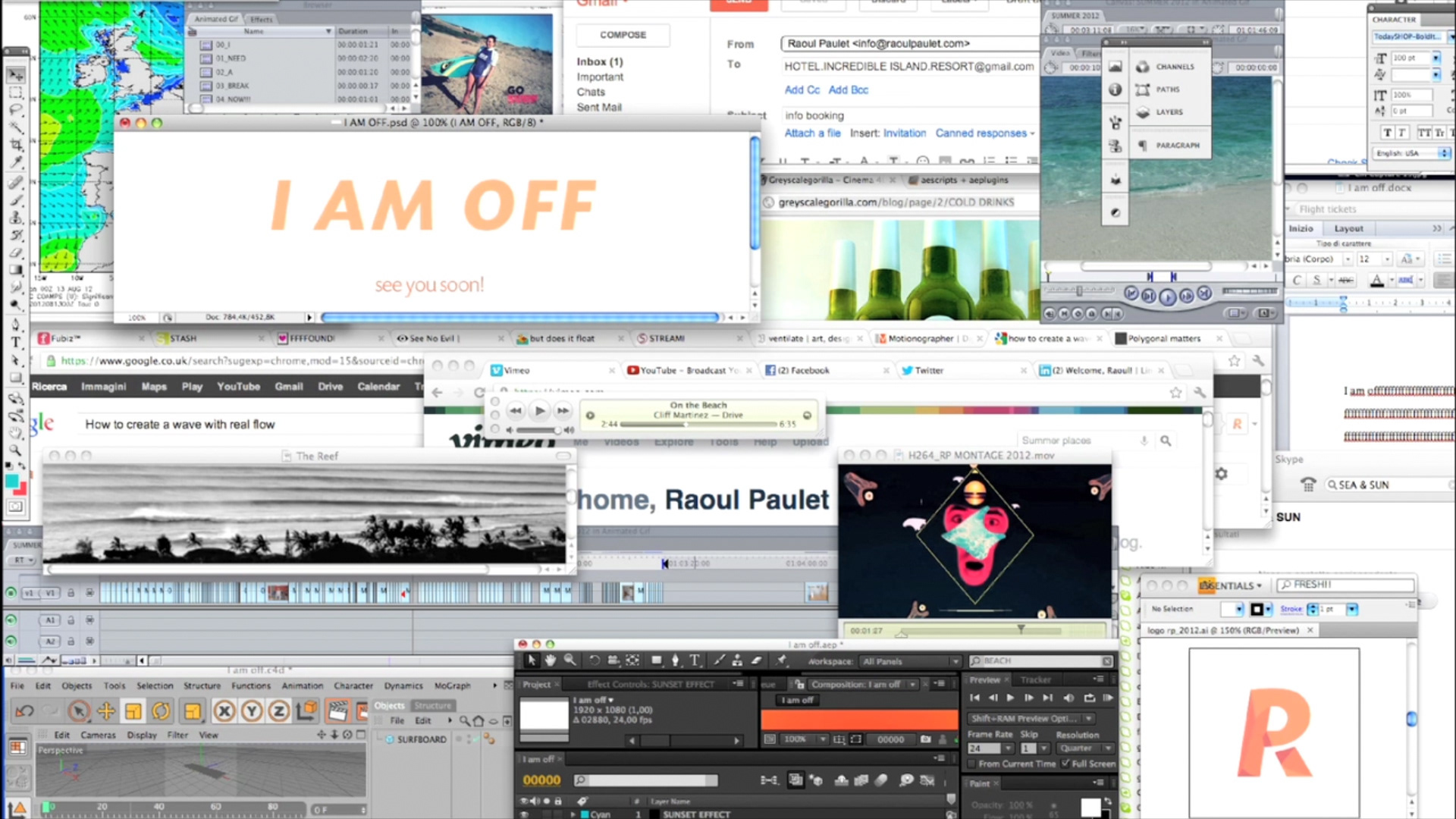1456x819 pixels.
Task: Select the Cinema 4D Live Selection tool
Action: (79, 711)
